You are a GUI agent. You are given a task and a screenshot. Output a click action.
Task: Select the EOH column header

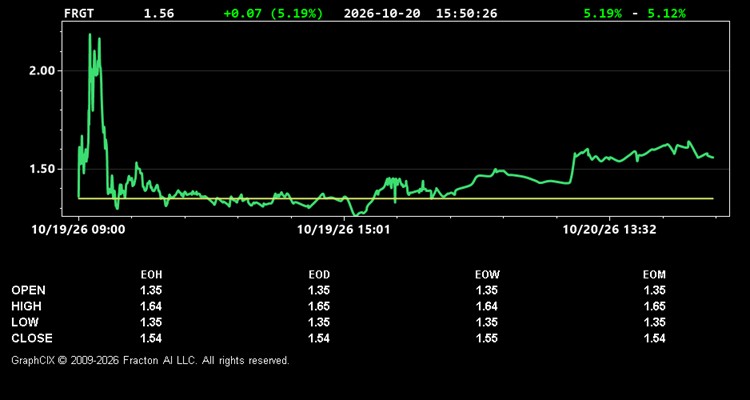(x=151, y=275)
